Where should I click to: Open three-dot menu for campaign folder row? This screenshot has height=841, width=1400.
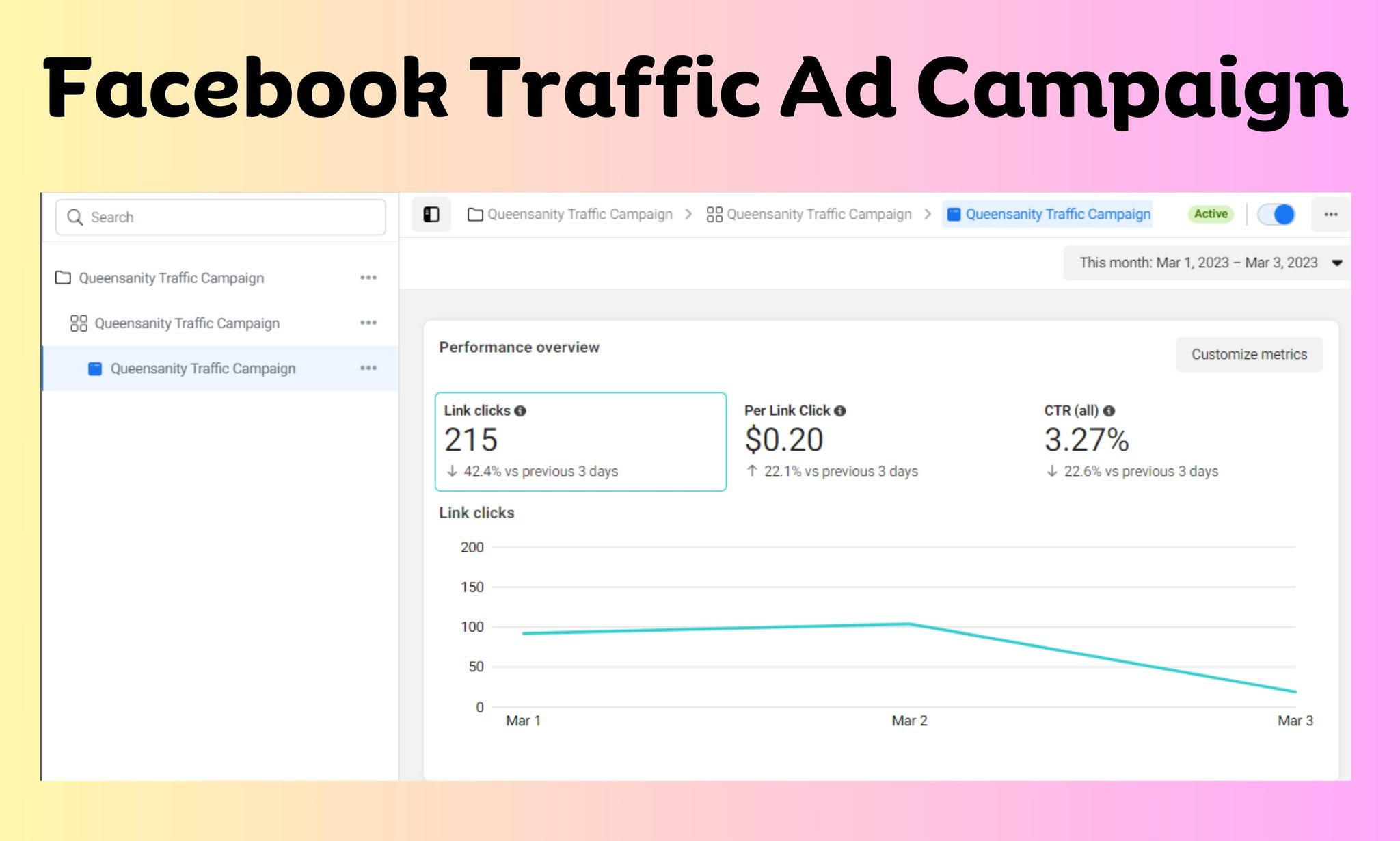[x=368, y=278]
